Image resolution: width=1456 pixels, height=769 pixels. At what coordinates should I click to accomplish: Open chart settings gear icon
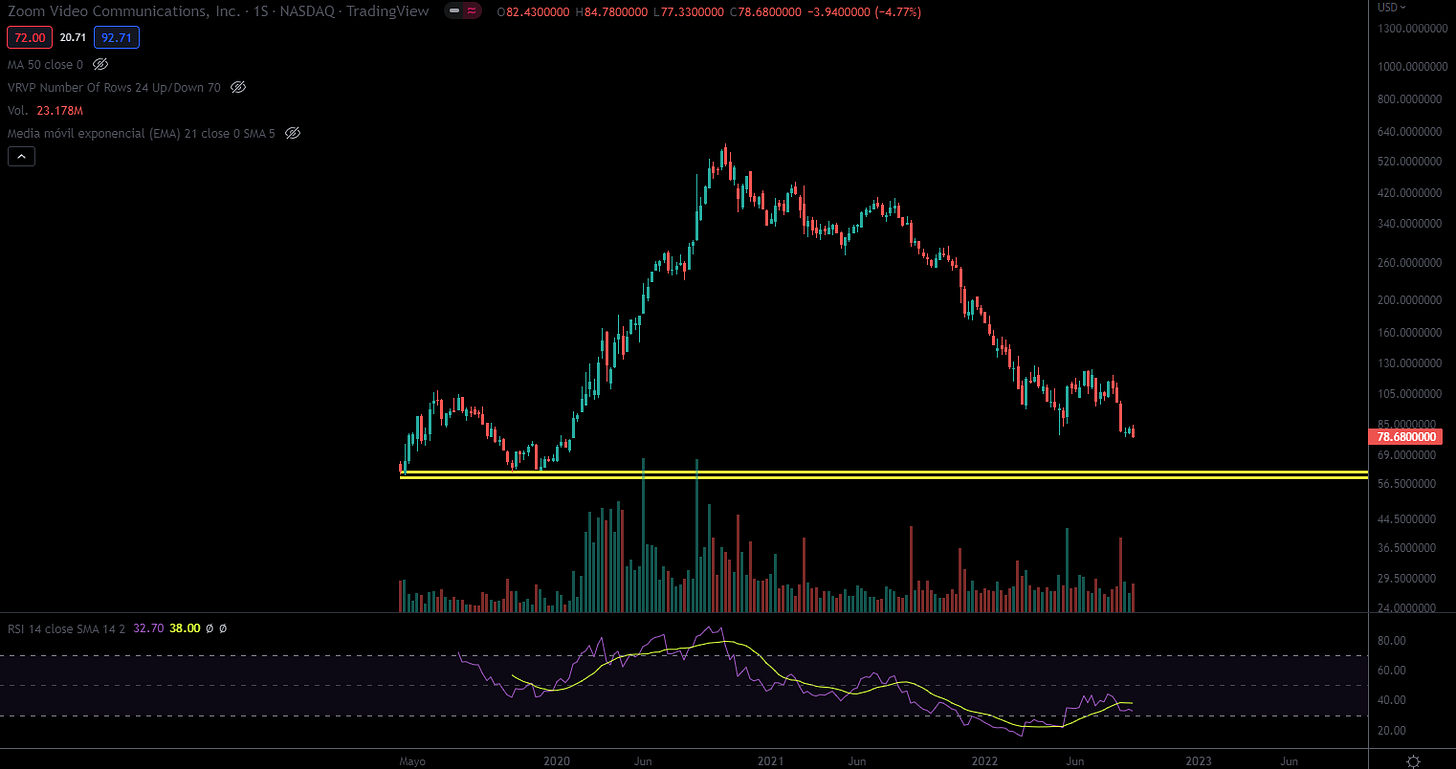(1412, 760)
